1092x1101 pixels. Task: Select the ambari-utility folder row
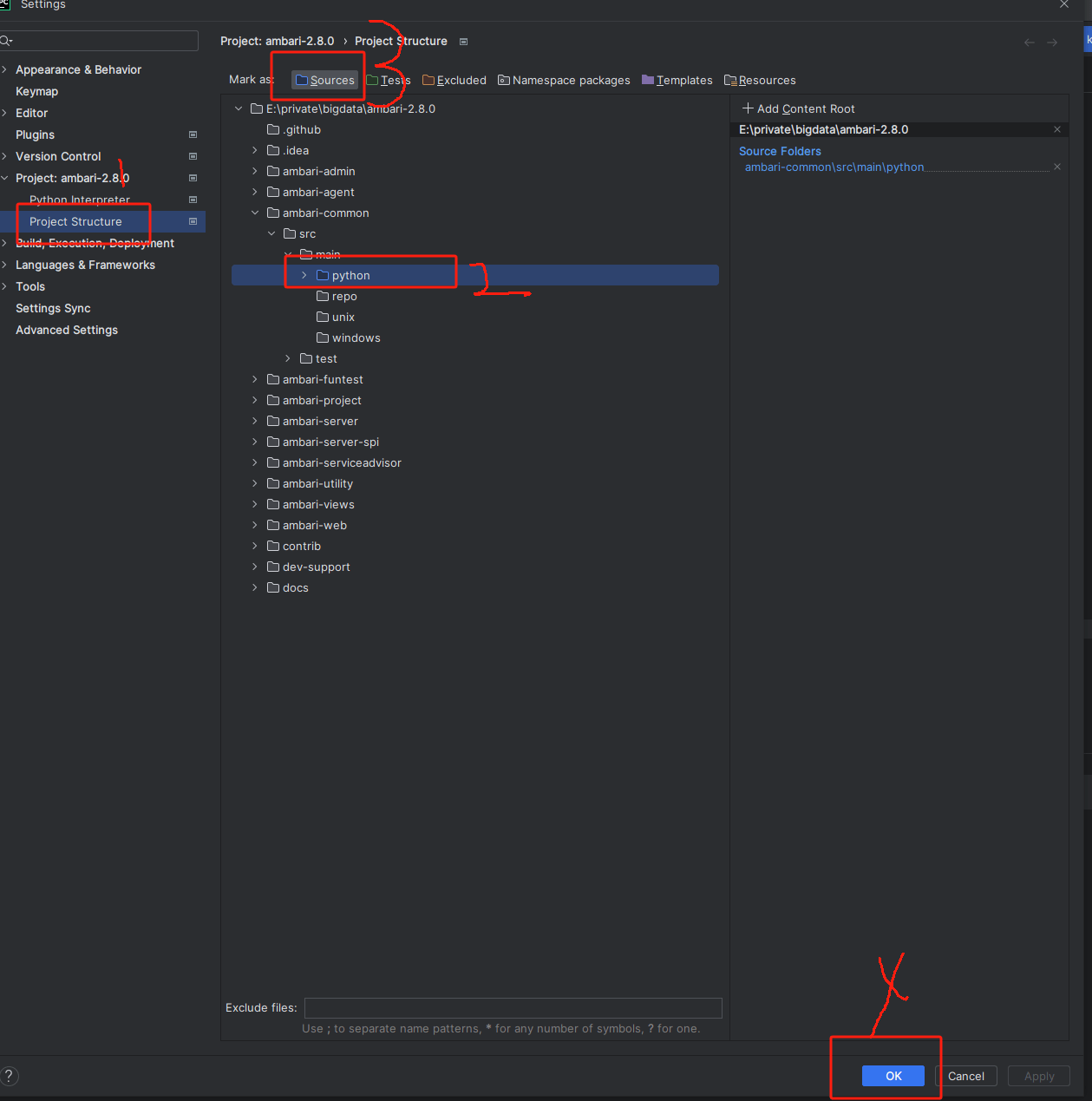[x=475, y=483]
